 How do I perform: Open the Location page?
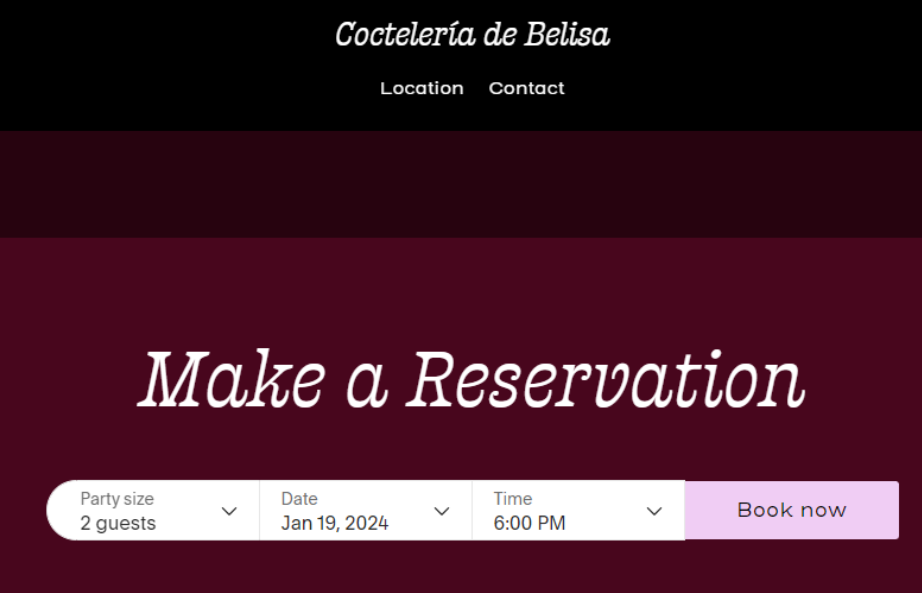click(x=421, y=88)
